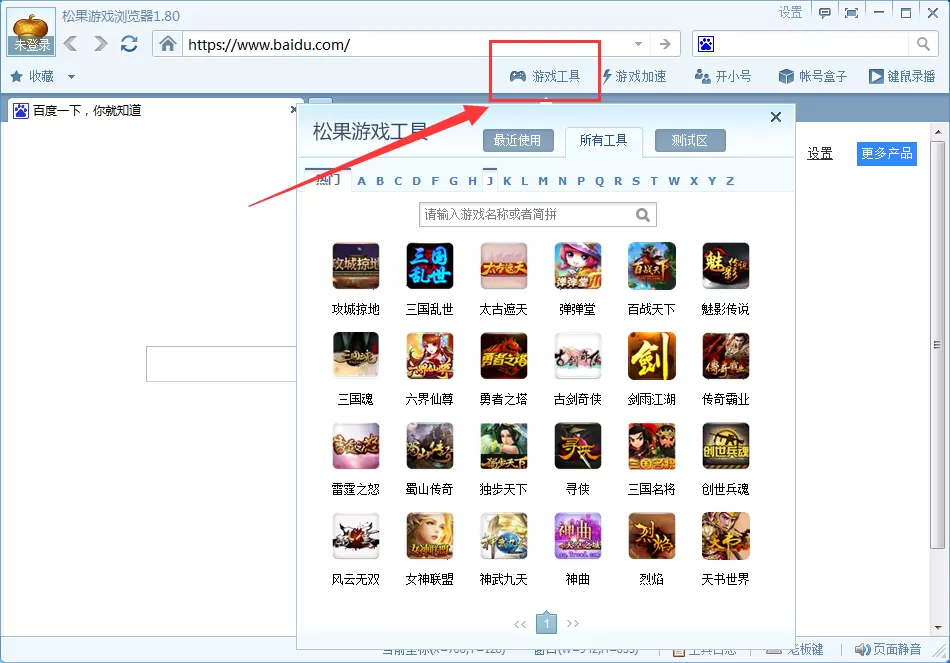Select the 剑雨江湖 game icon
This screenshot has width=950, height=663.
point(651,356)
